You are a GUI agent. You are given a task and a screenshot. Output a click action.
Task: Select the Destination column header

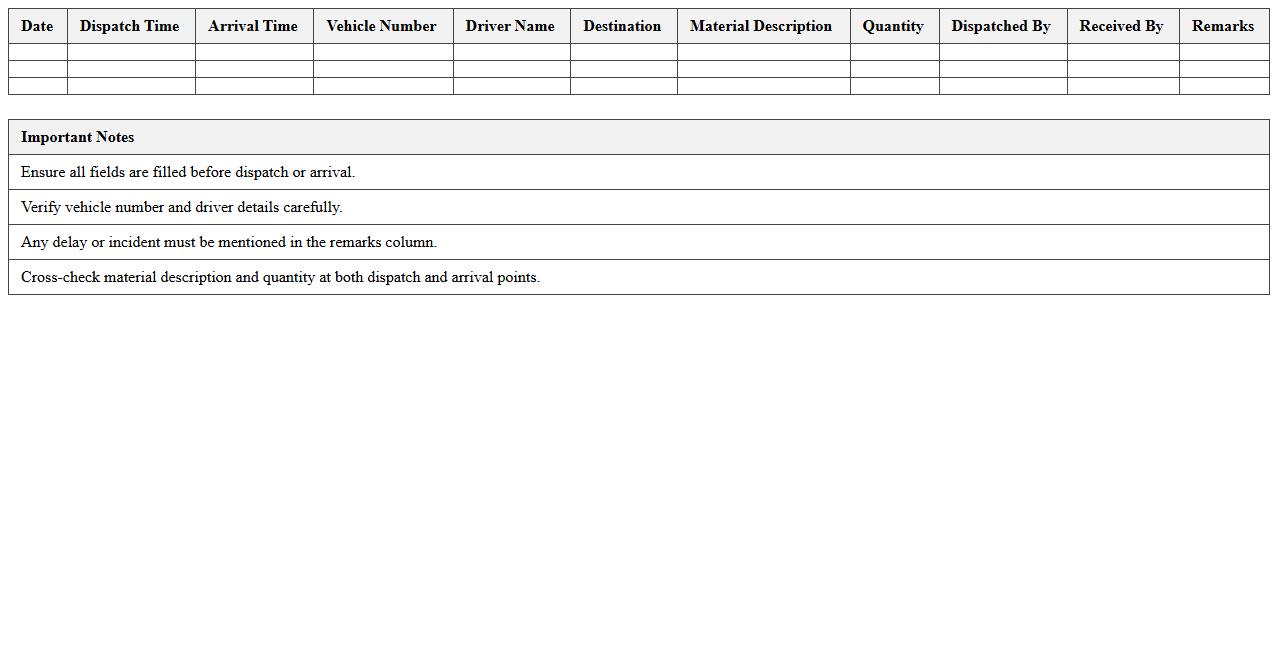[x=622, y=26]
